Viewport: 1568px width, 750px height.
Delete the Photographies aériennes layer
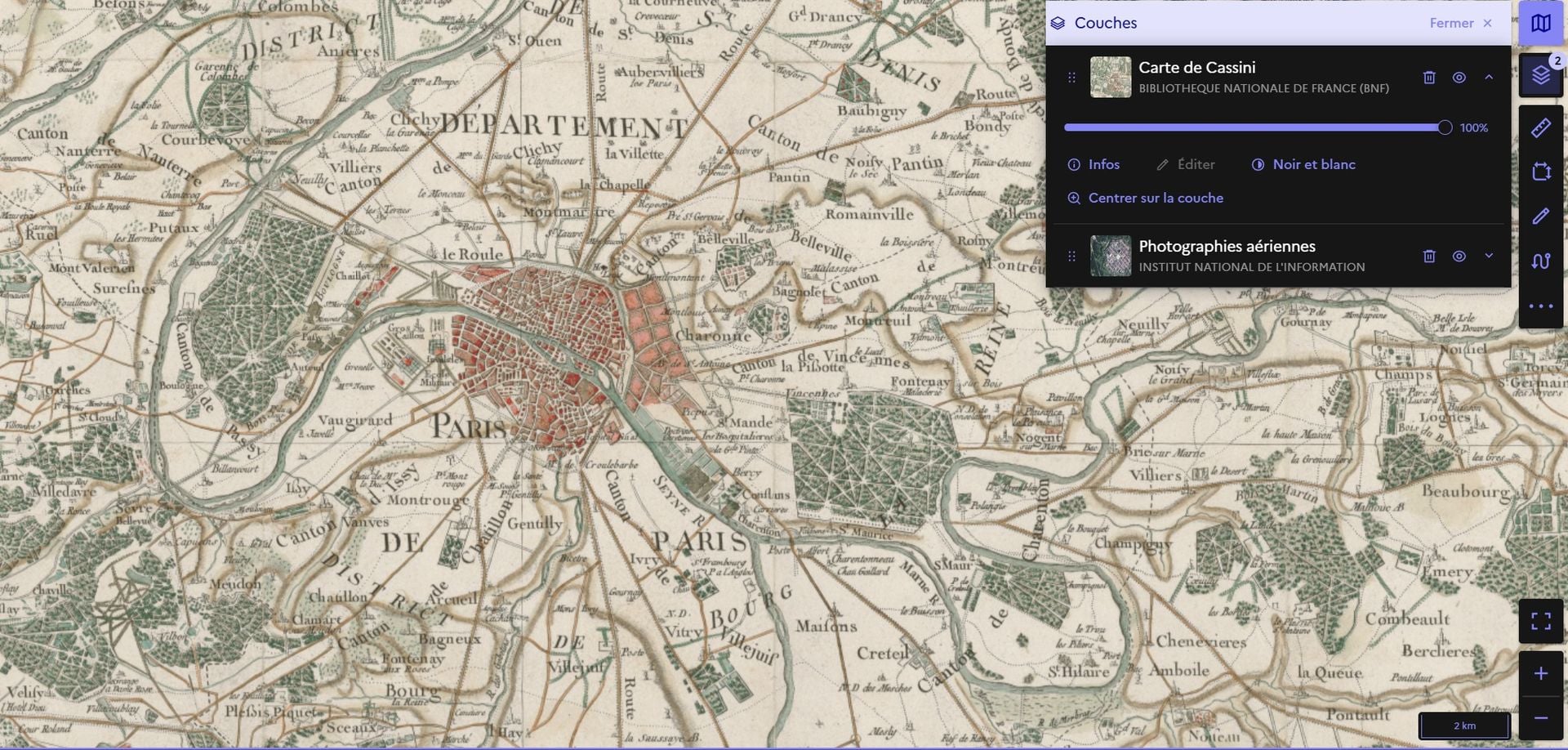click(x=1429, y=257)
